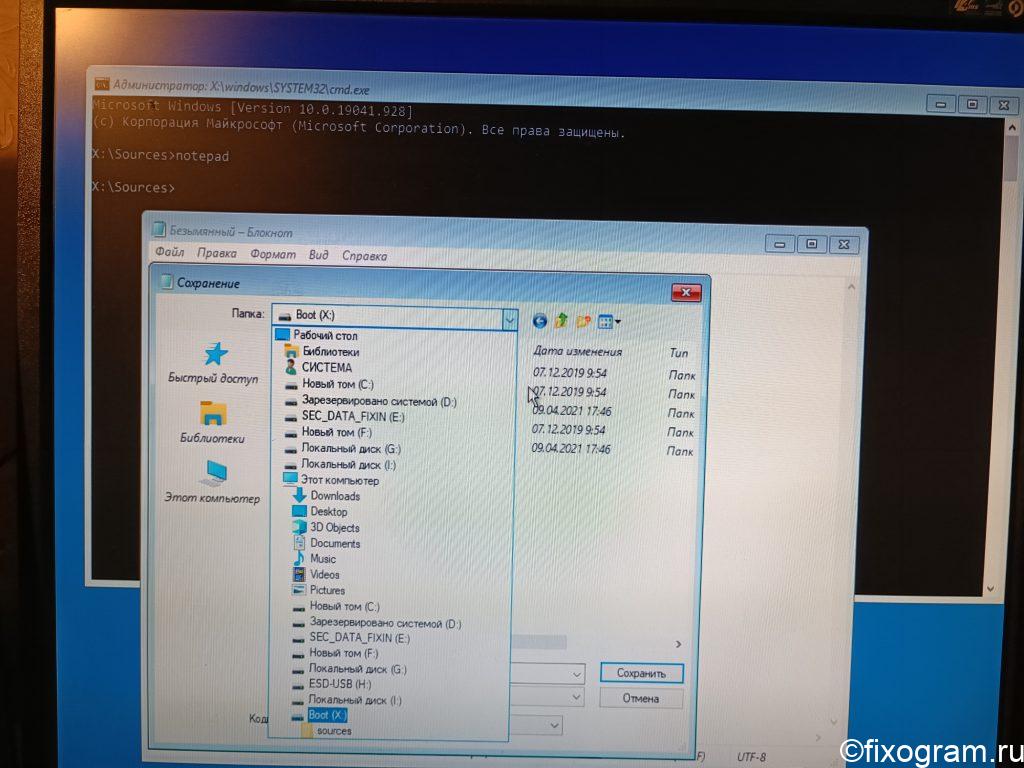Select СИСТЕМА user folder in list

(x=319, y=368)
